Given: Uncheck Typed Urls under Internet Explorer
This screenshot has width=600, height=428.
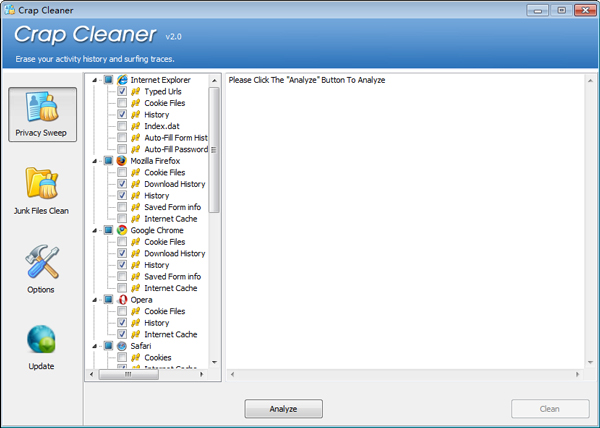Looking at the screenshot, I should (122, 91).
